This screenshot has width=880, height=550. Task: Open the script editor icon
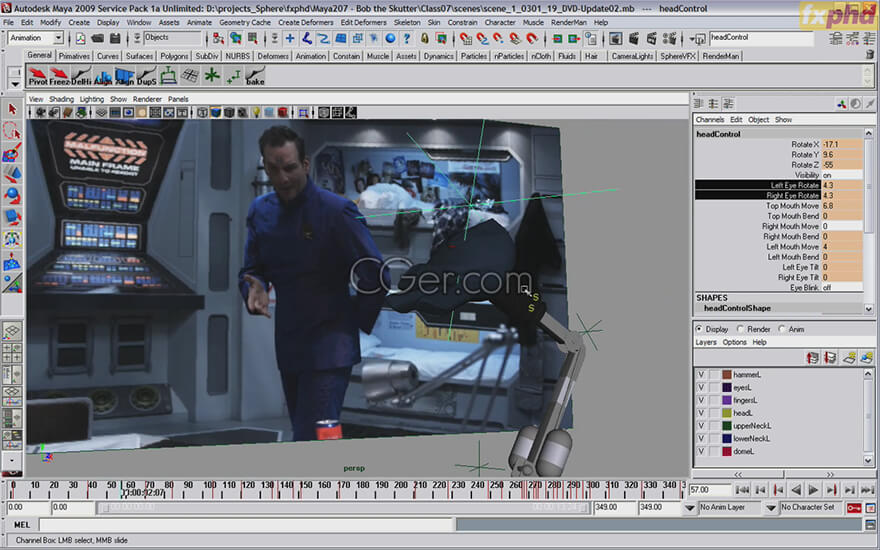coord(870,525)
